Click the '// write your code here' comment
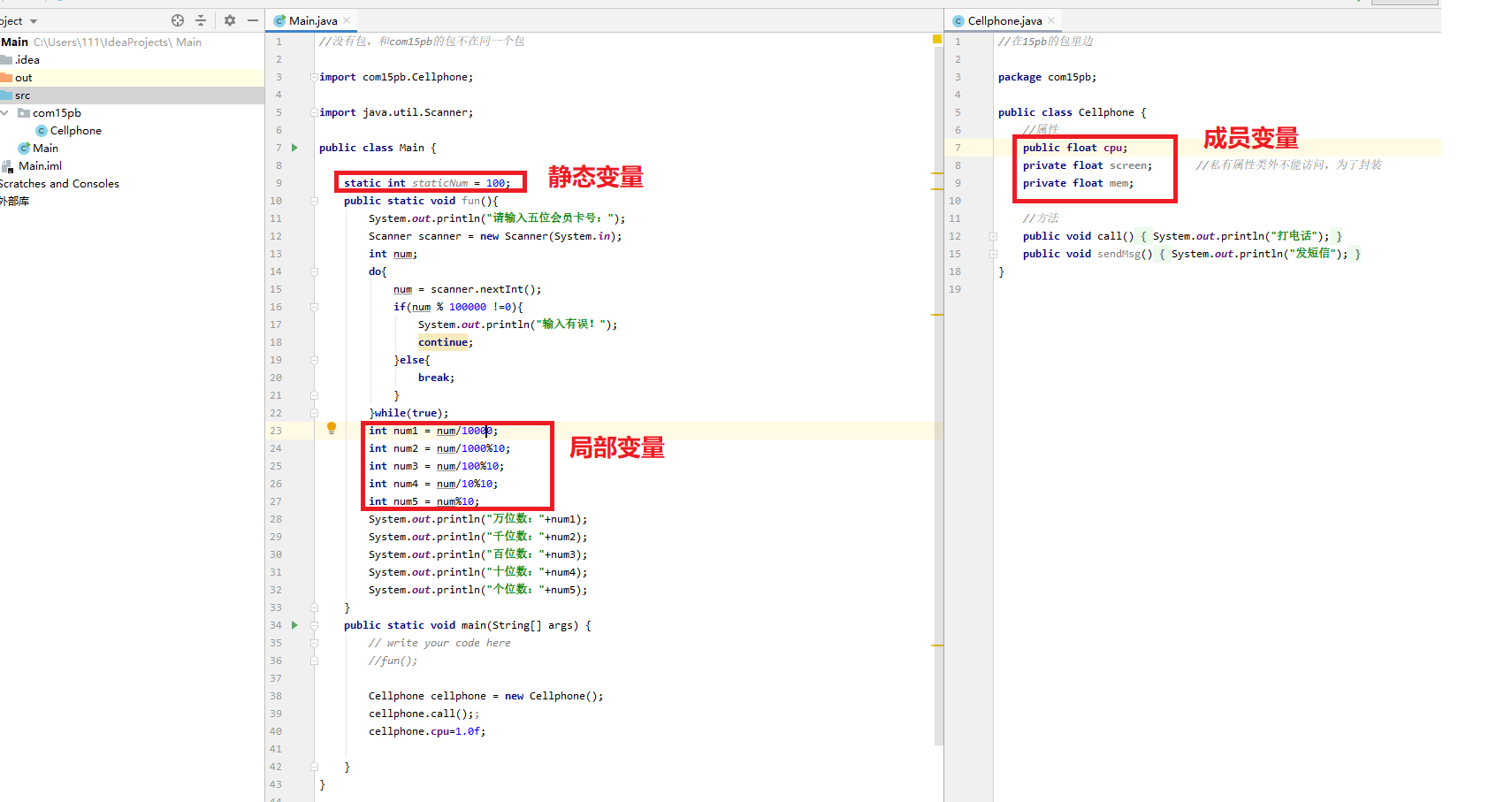The width and height of the screenshot is (1512, 802). [x=439, y=643]
